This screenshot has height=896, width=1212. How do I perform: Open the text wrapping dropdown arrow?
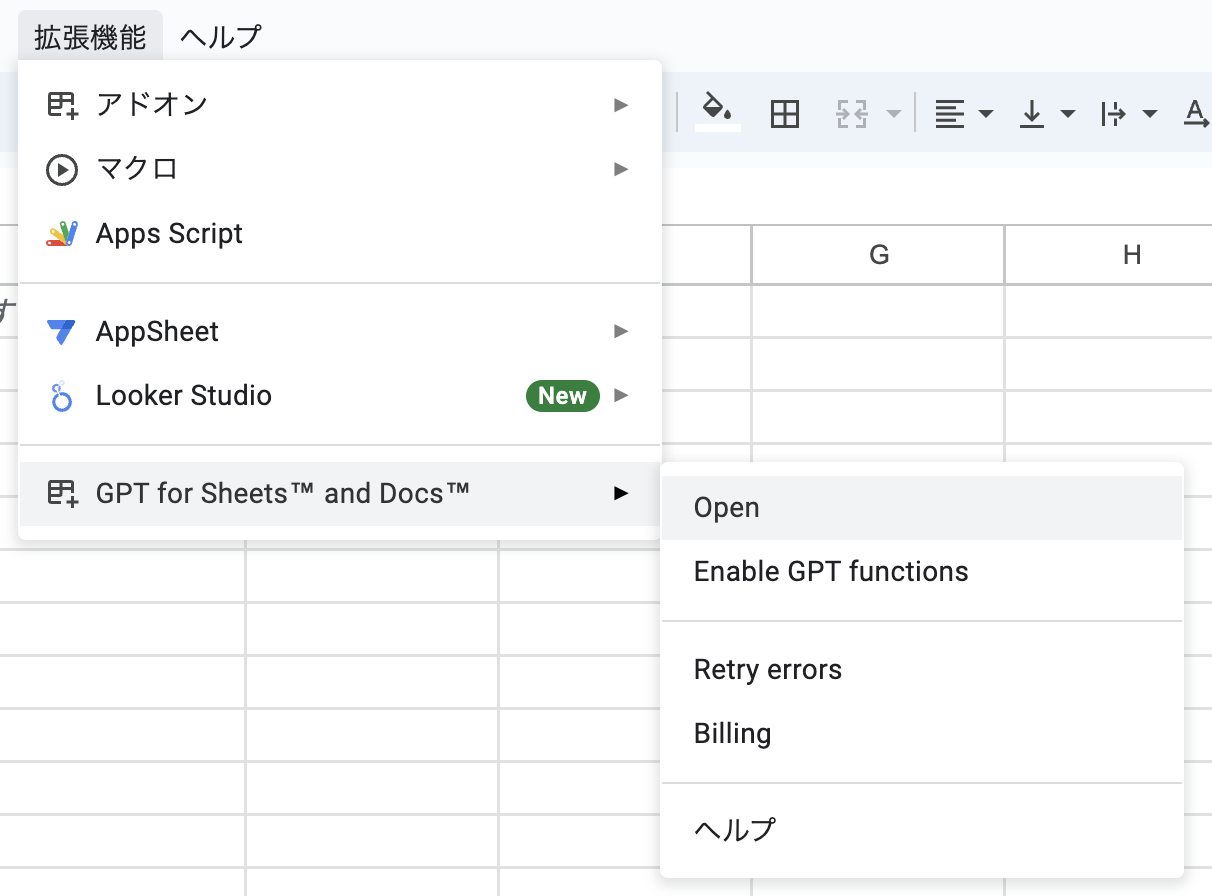click(x=1152, y=113)
